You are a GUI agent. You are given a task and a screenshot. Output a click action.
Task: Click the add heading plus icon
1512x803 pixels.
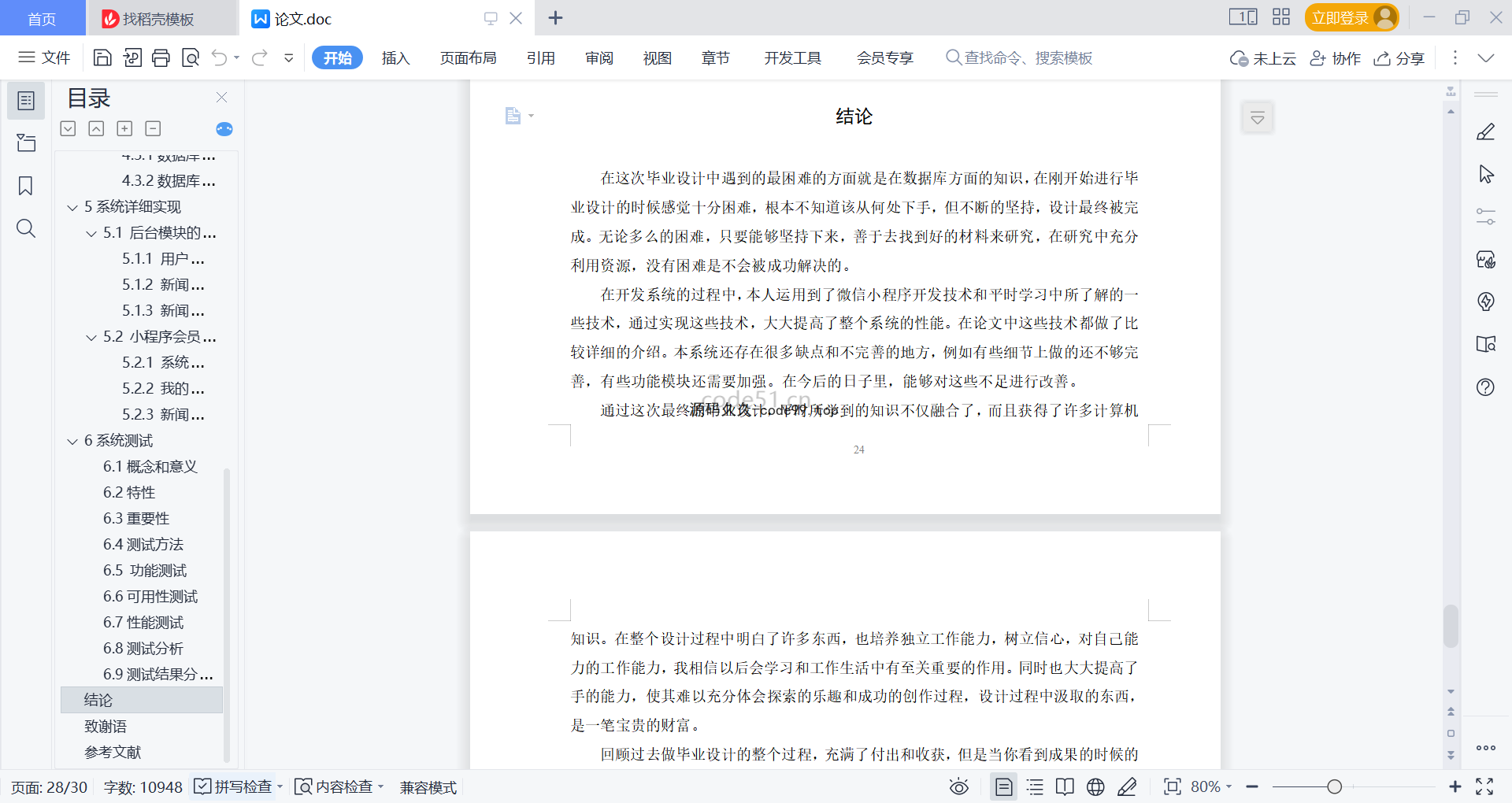point(124,128)
